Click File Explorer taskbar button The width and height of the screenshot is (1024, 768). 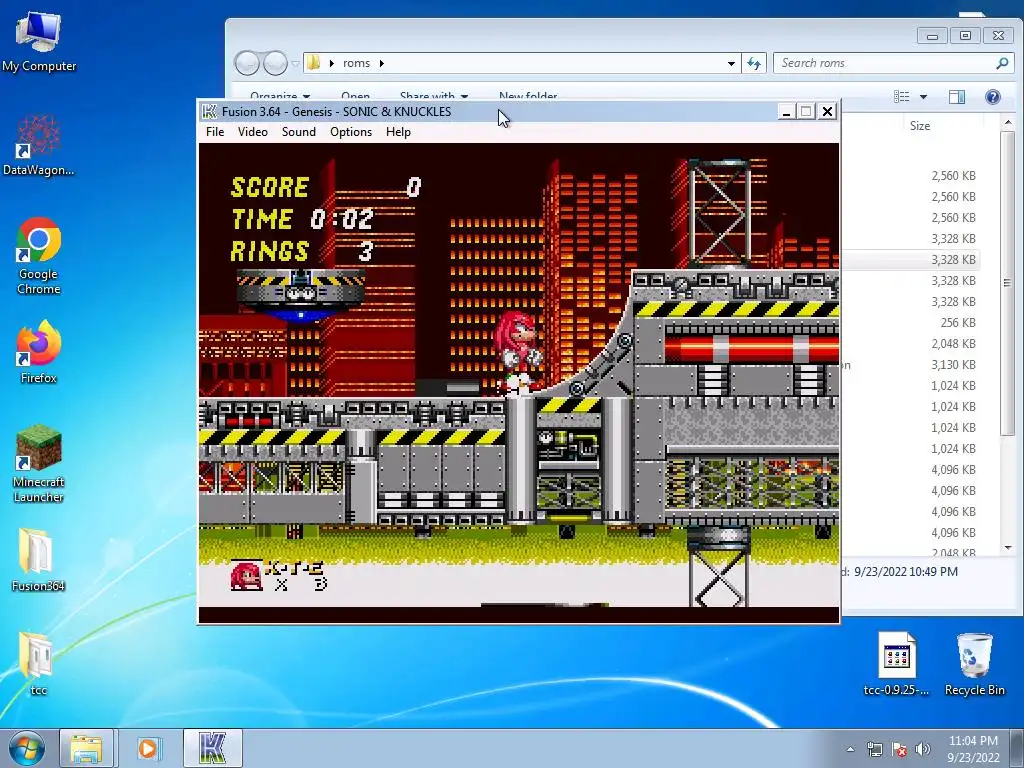pyautogui.click(x=86, y=748)
